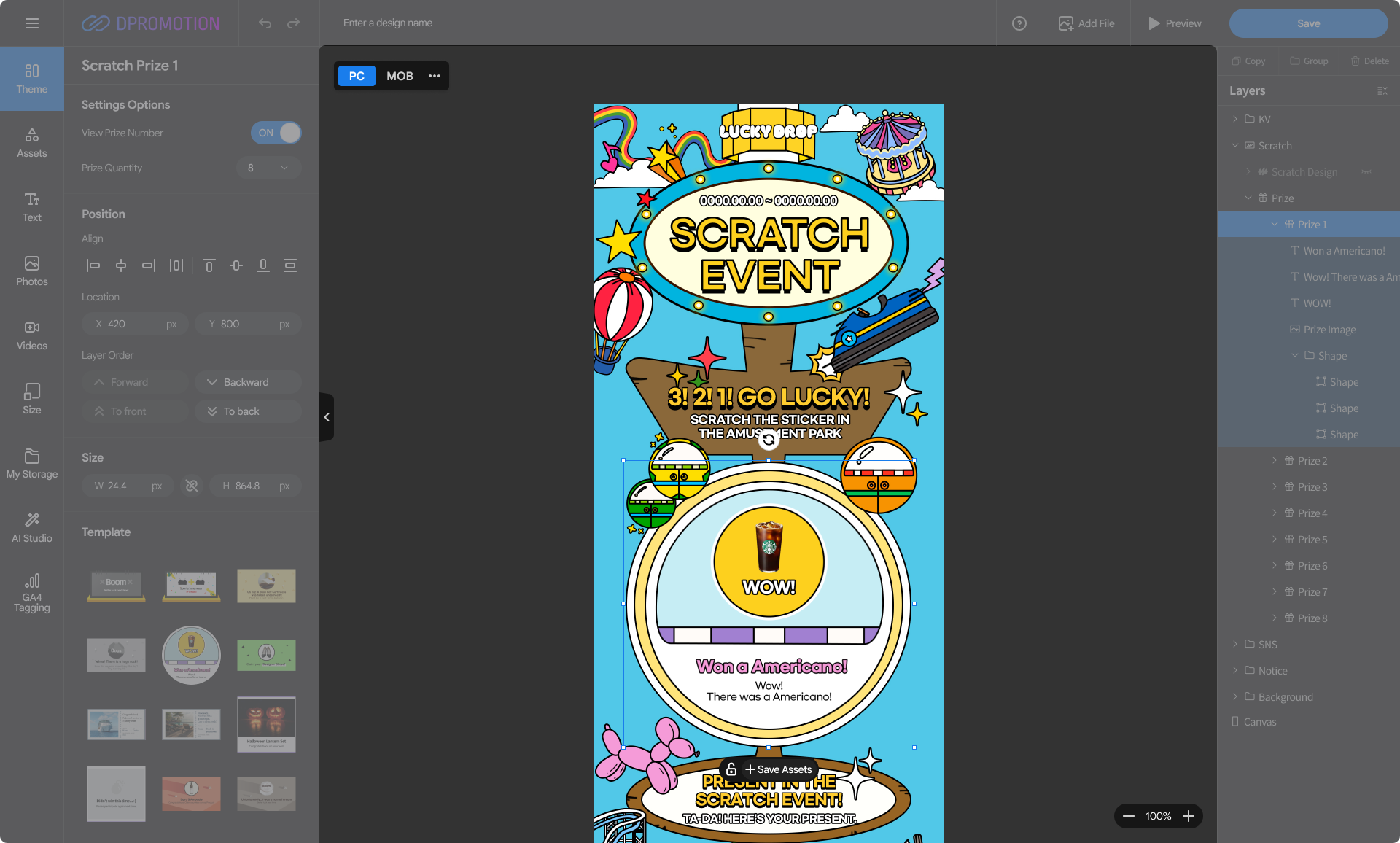Click the Save button
Image resolution: width=1400 pixels, height=843 pixels.
point(1308,23)
